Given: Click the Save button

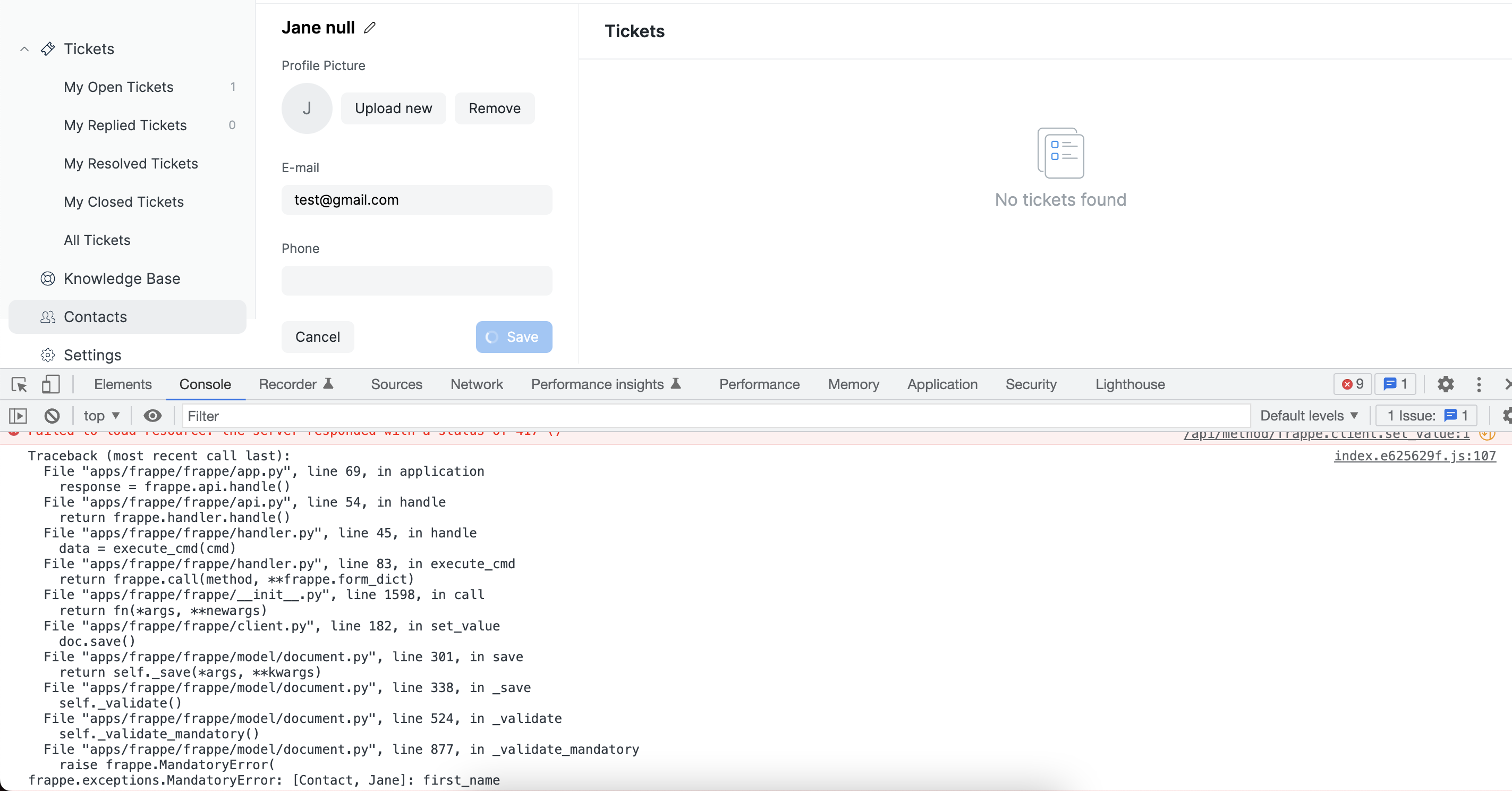Looking at the screenshot, I should click(514, 337).
